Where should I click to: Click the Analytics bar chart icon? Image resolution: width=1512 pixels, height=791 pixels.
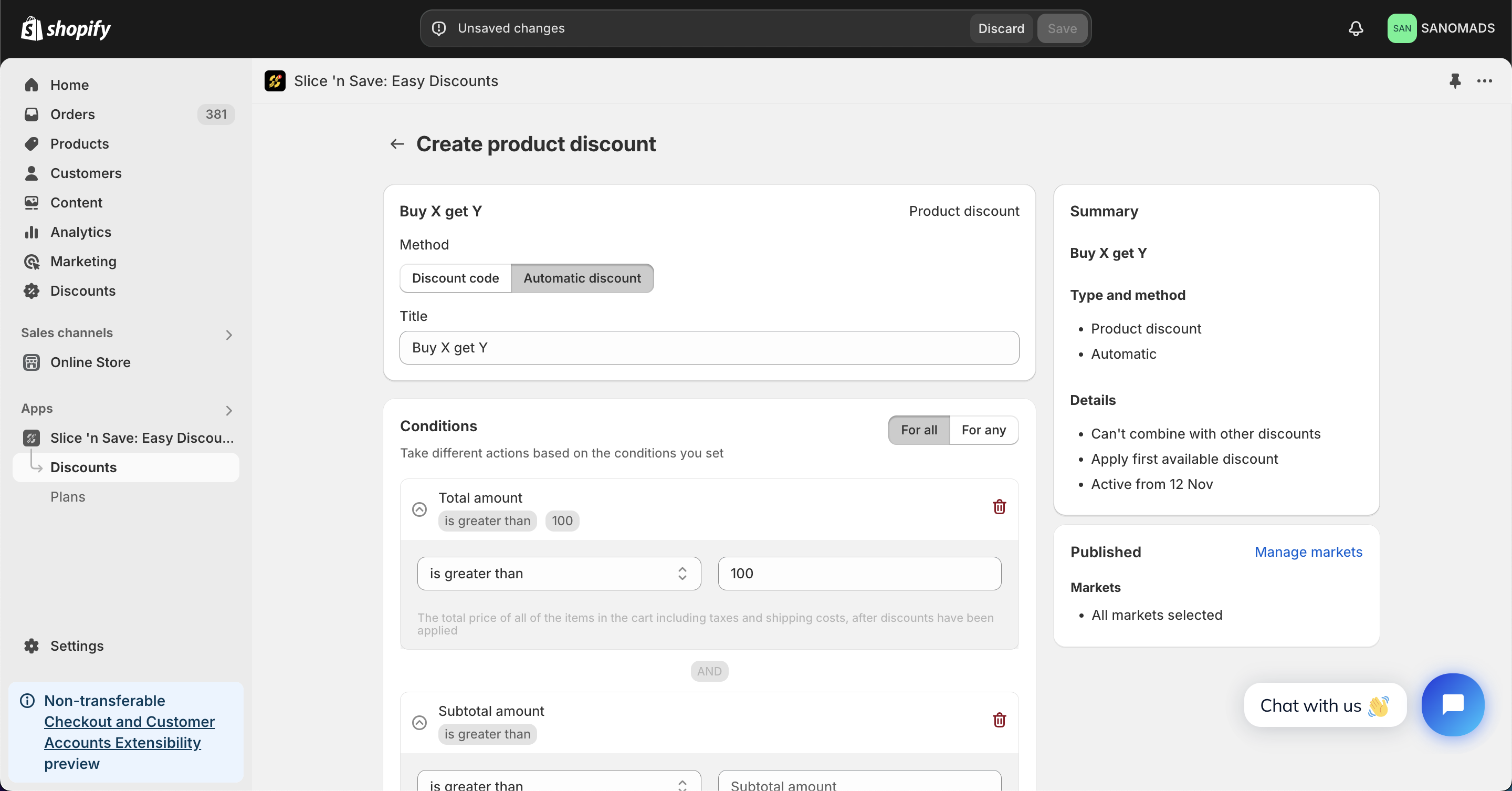pyautogui.click(x=31, y=232)
